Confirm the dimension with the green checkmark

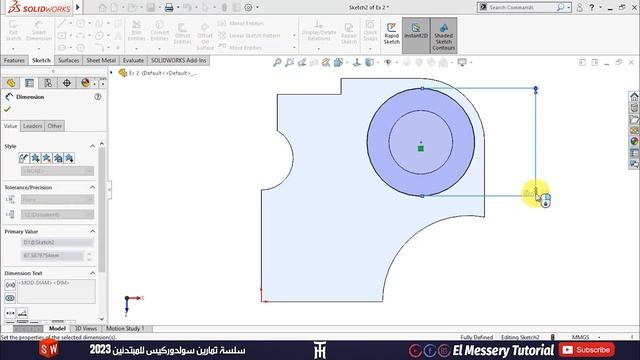[x=7, y=109]
